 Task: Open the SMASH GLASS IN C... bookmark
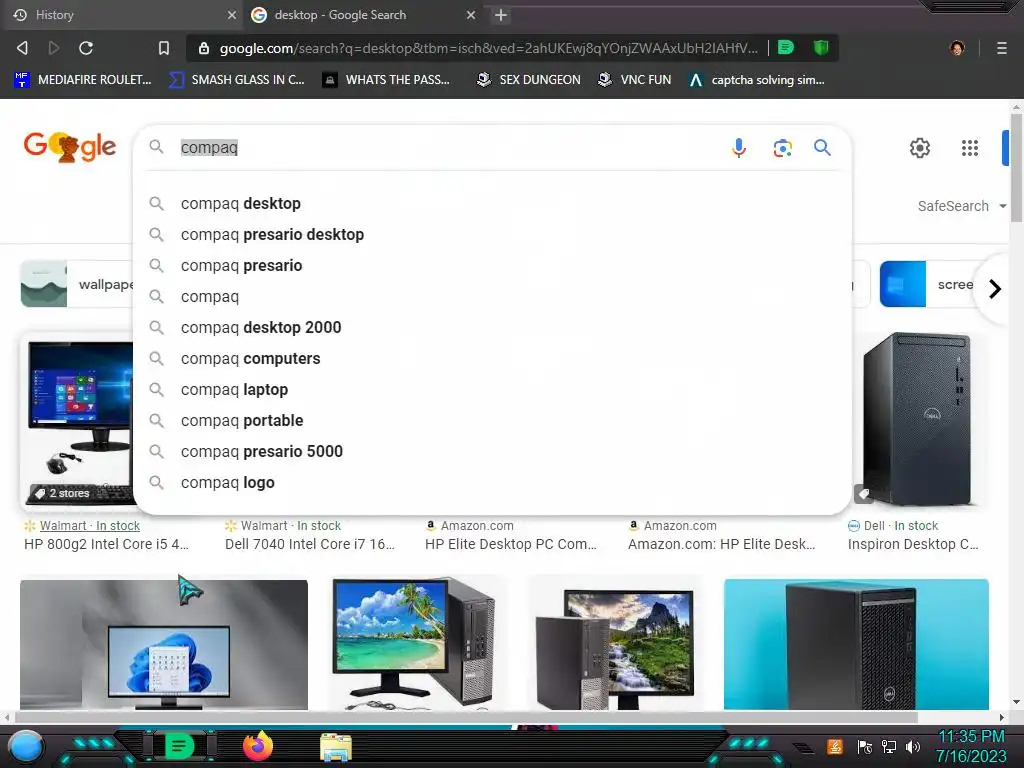(x=236, y=80)
